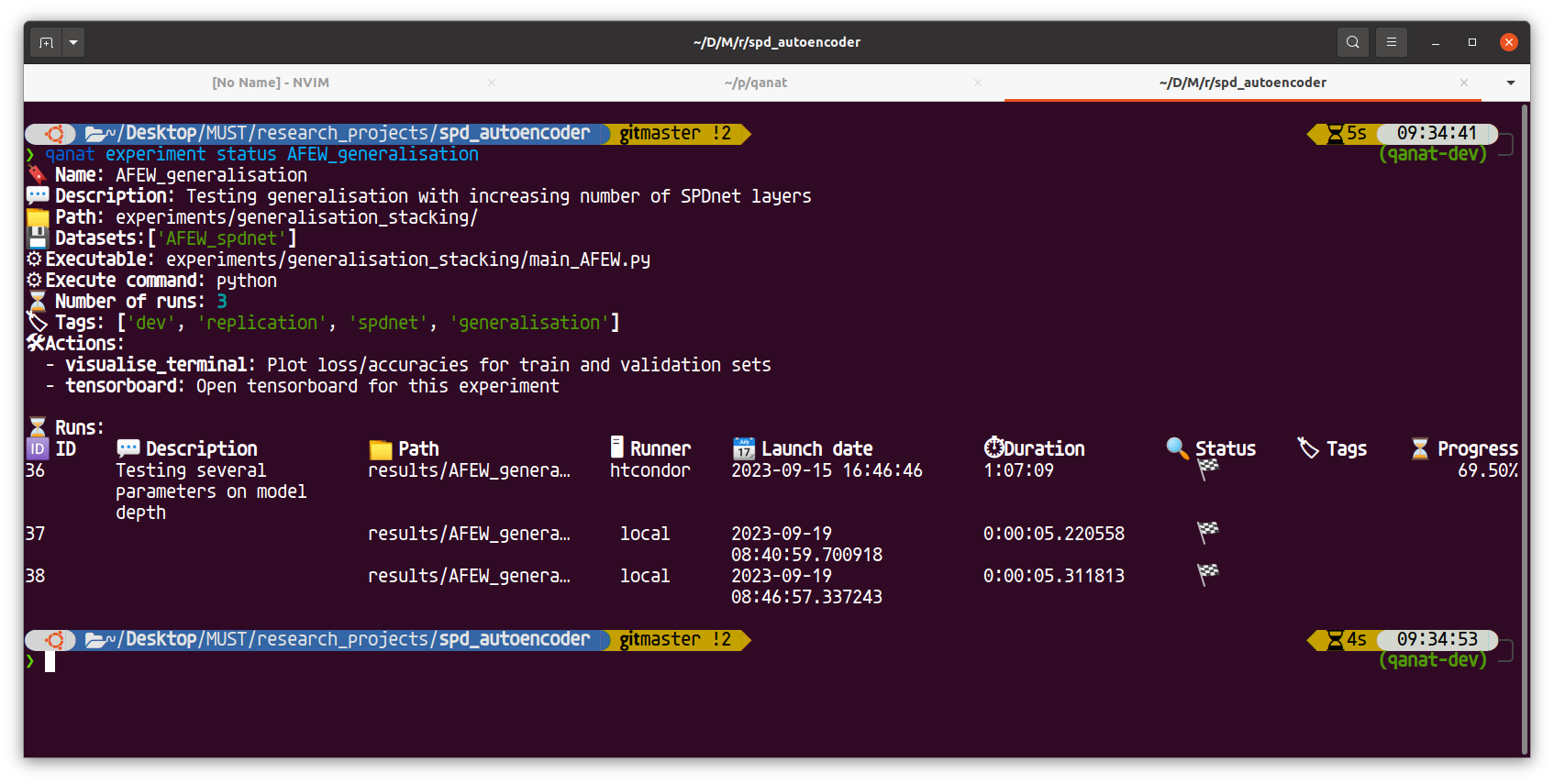Click the folder icon in Path column header
Viewport: 1554px width, 784px height.
coord(380,449)
